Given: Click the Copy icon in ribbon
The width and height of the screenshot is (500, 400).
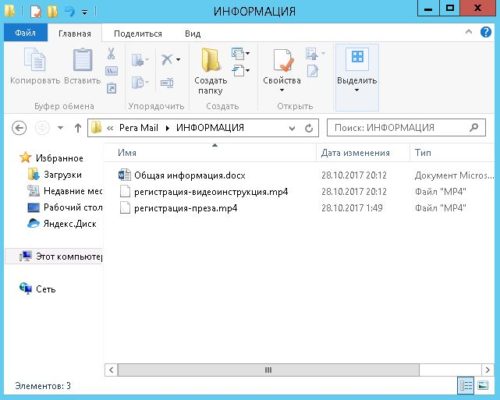Looking at the screenshot, I should tap(35, 59).
